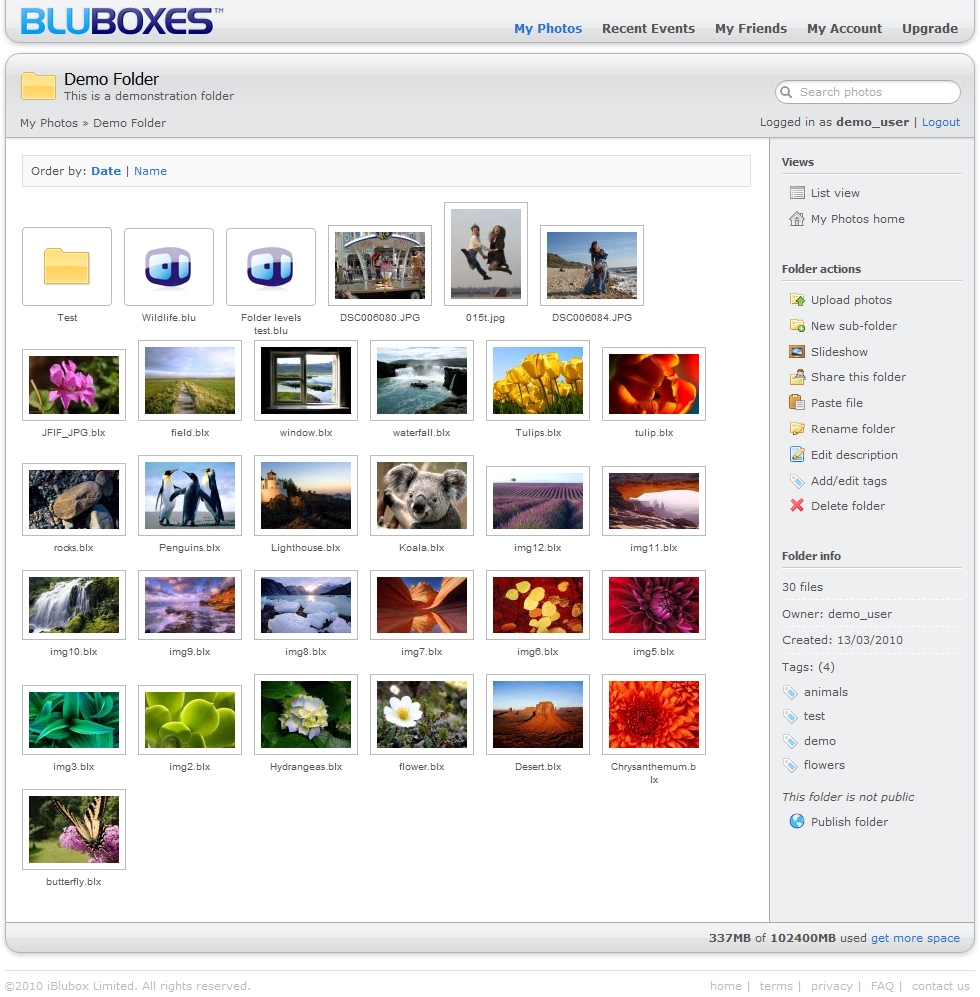Open the Hydrangeas.blx thumbnail

tap(306, 714)
